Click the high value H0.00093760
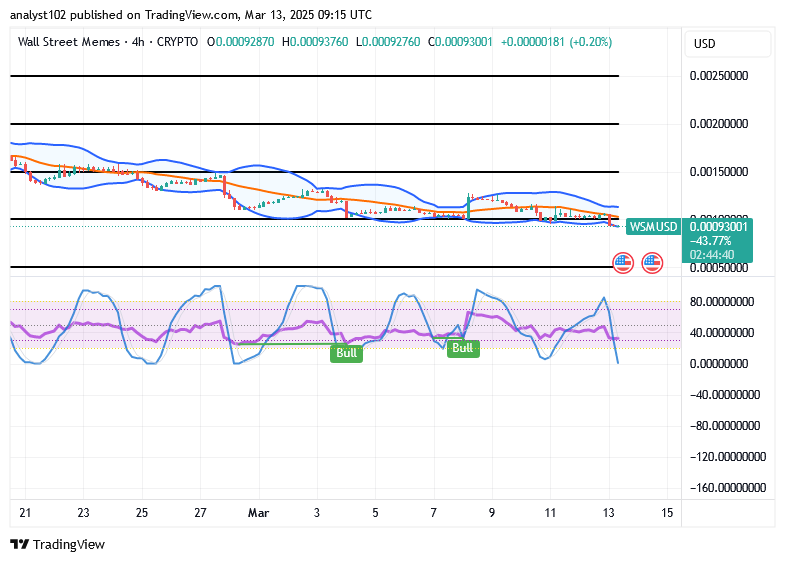The height and width of the screenshot is (562, 785). coord(315,42)
